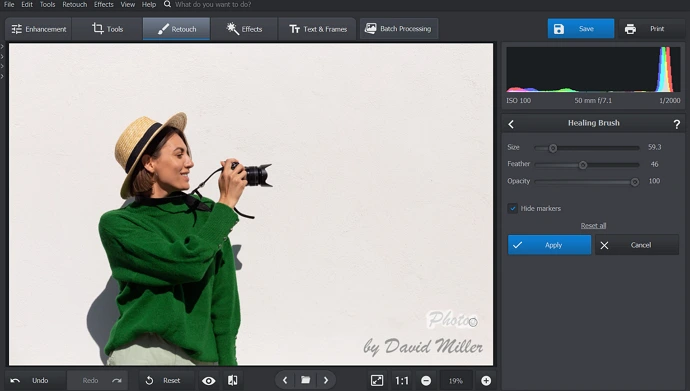
Task: Go to next photo arrow
Action: pyautogui.click(x=326, y=380)
